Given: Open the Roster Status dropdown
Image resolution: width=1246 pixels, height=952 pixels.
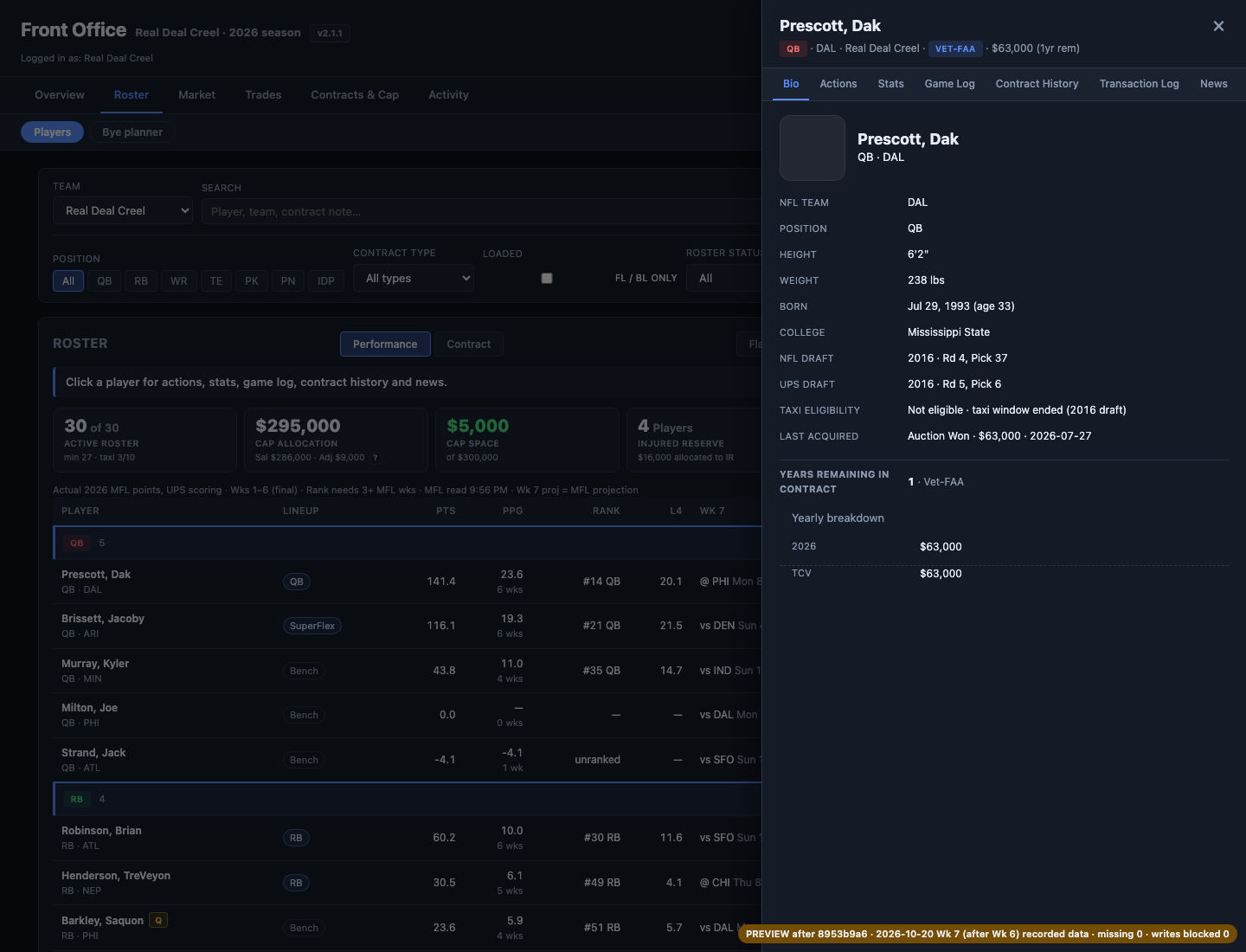Looking at the screenshot, I should [x=724, y=278].
